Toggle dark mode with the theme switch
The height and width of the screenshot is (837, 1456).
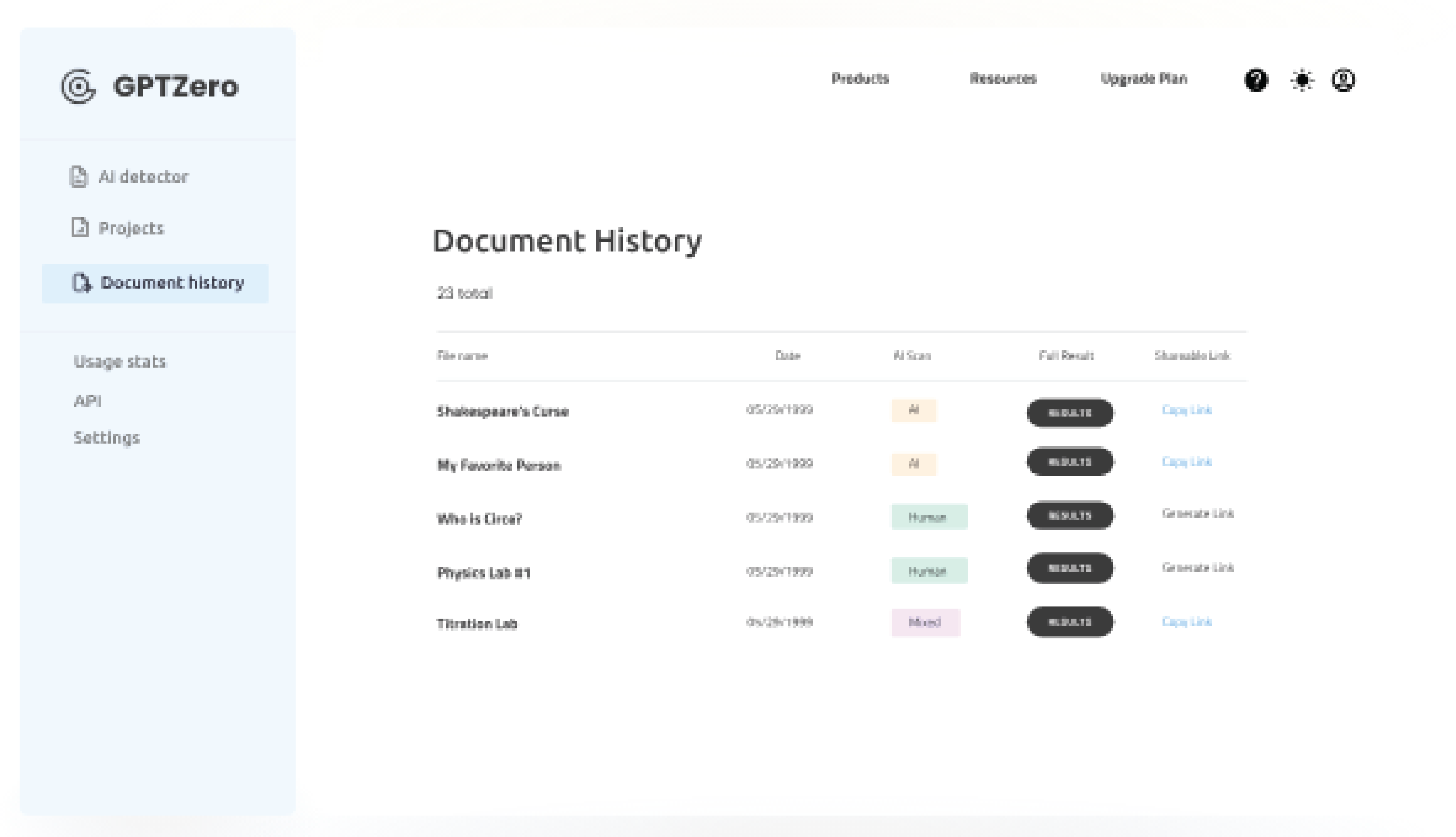[x=1301, y=80]
